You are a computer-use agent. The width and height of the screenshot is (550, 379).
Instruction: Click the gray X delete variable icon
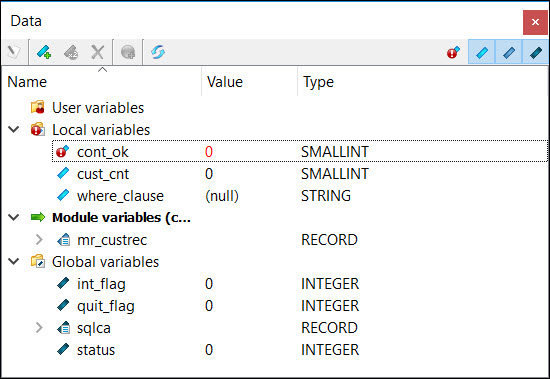coord(97,53)
